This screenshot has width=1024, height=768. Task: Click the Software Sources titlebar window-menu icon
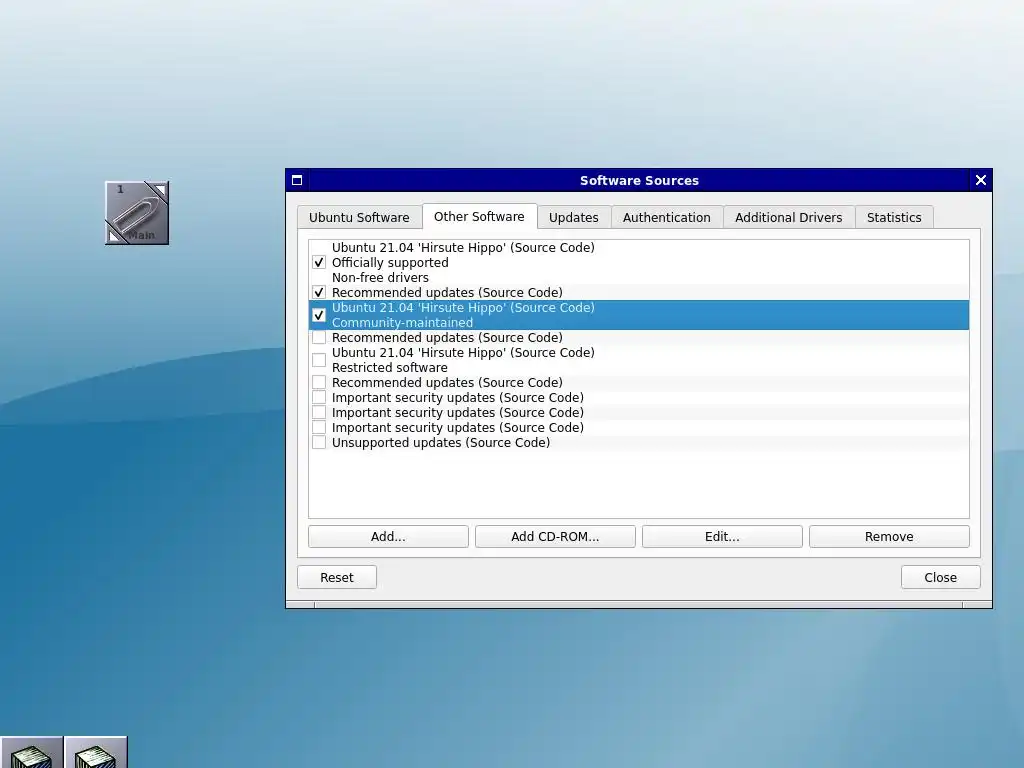coord(297,180)
